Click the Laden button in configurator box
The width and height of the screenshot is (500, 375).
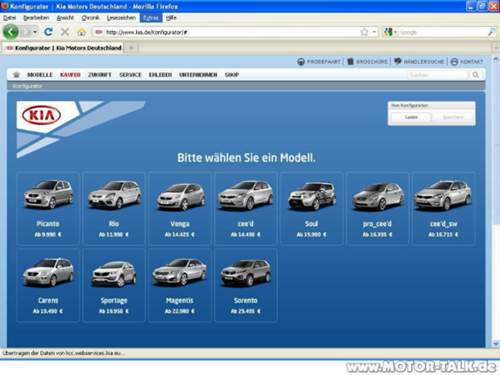[x=411, y=117]
